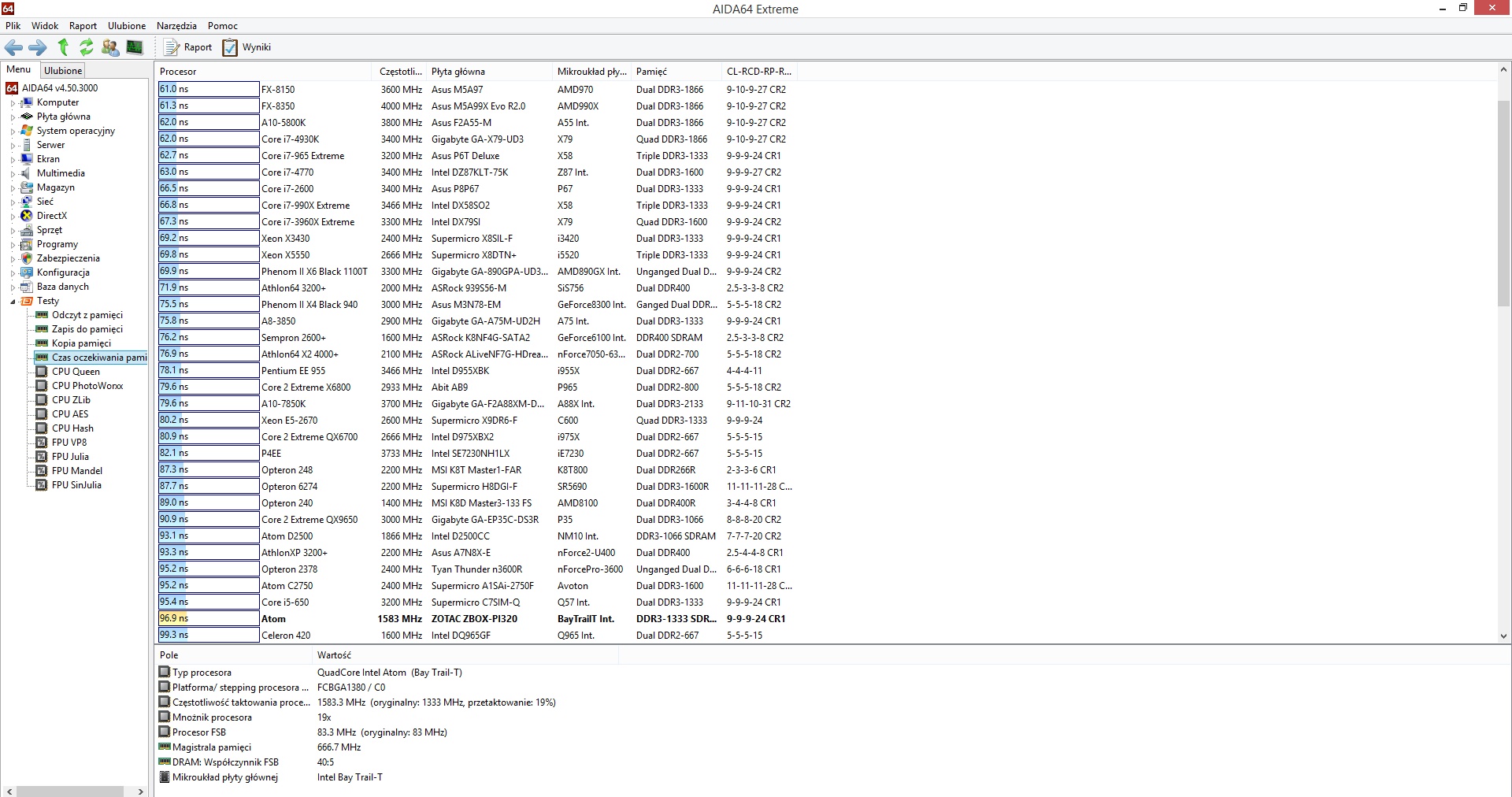1512x797 pixels.
Task: Click the sidebar horizontal scrollbar right arrow
Action: [141, 791]
